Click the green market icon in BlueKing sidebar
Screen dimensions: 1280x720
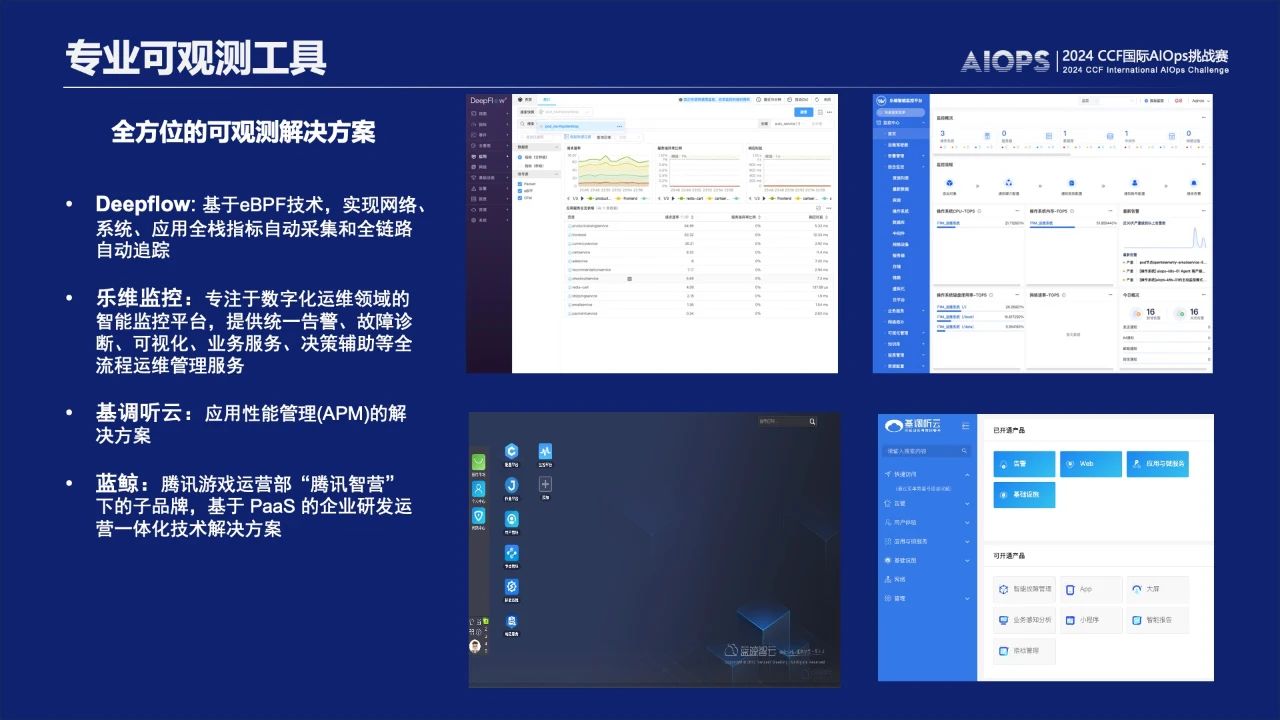point(479,461)
